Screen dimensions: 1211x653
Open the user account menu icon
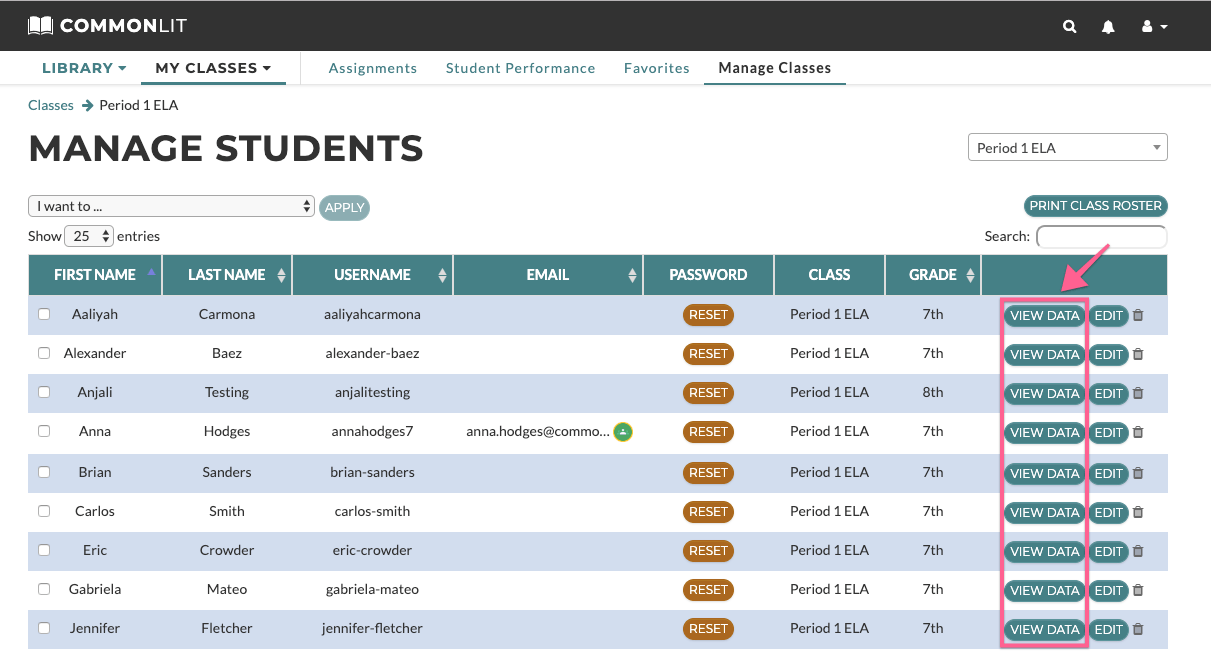point(1154,27)
